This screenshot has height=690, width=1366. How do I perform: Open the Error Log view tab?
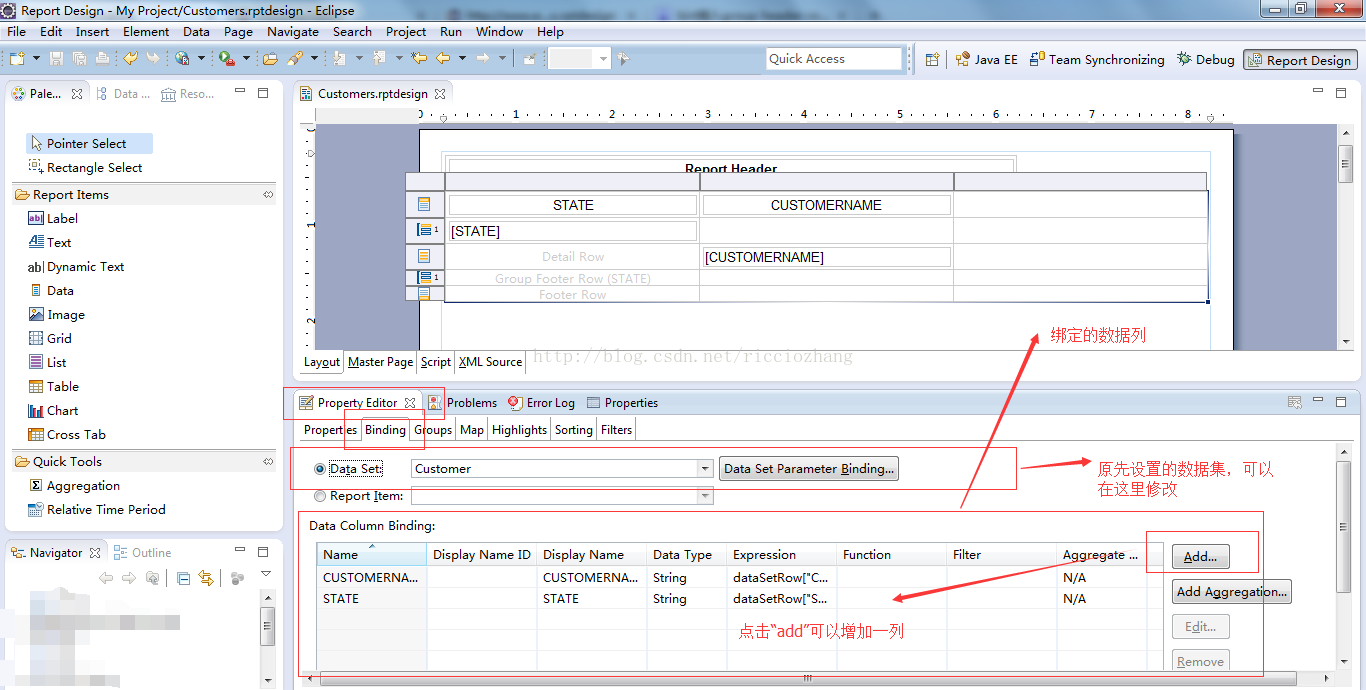pyautogui.click(x=541, y=403)
